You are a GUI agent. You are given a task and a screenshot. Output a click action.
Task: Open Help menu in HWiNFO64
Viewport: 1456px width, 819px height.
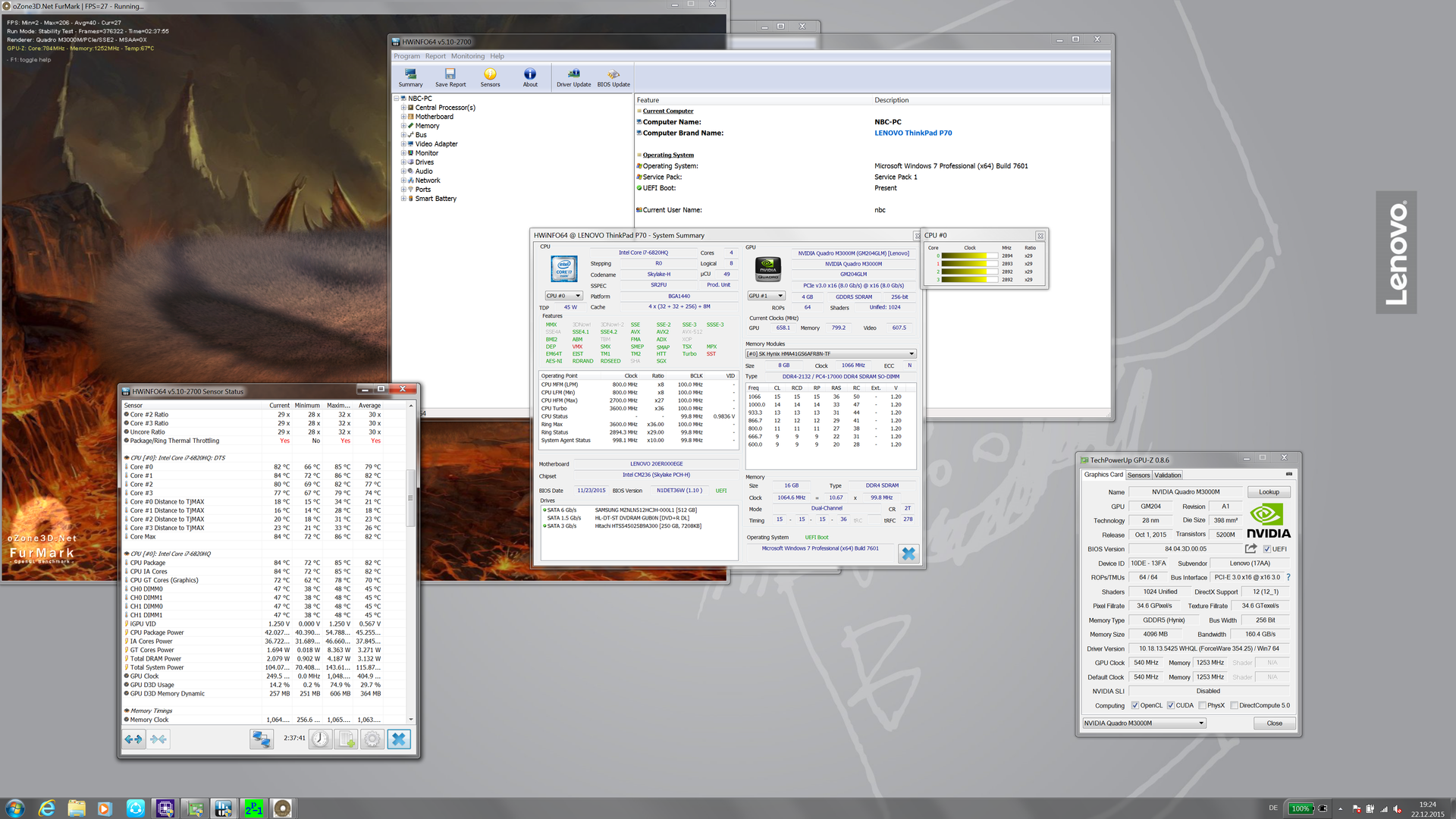(x=497, y=56)
